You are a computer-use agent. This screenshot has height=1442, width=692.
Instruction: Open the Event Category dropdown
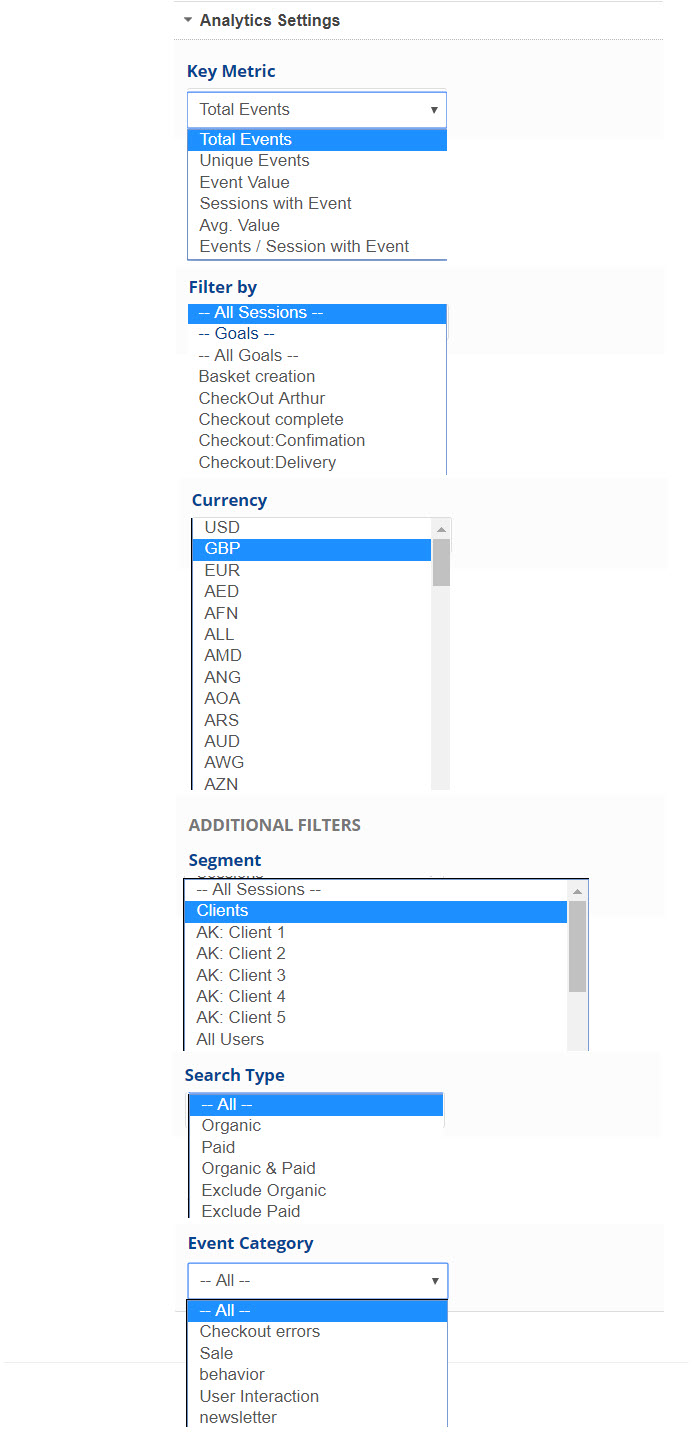coord(318,1280)
